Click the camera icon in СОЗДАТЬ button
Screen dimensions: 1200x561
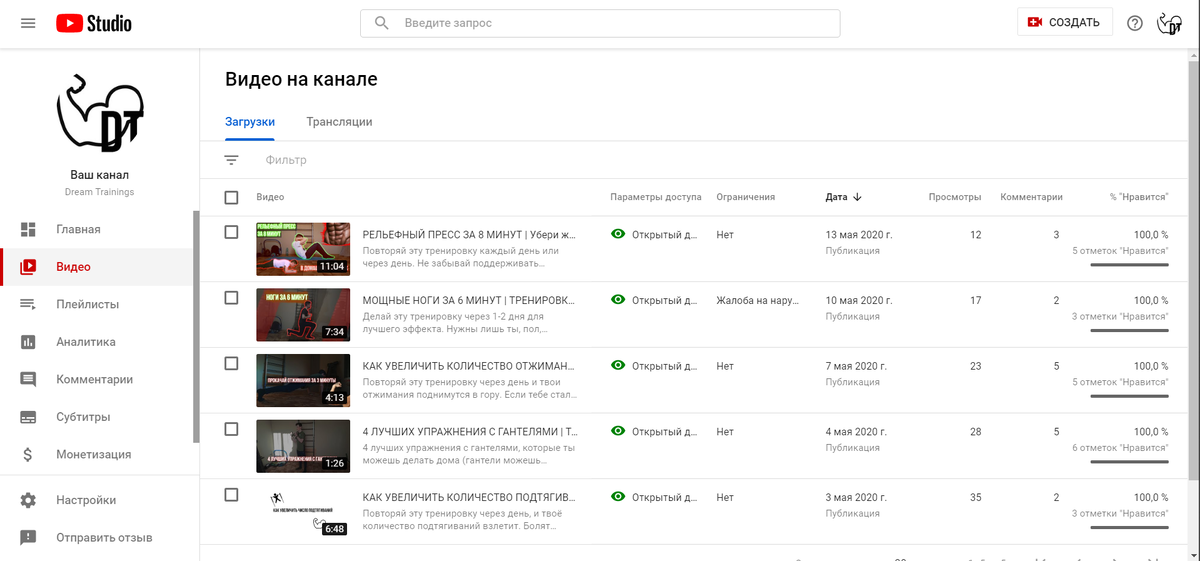click(x=1035, y=23)
